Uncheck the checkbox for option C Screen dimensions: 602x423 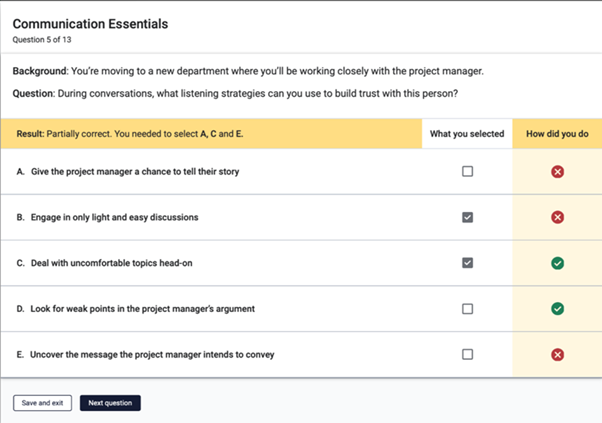pyautogui.click(x=467, y=263)
